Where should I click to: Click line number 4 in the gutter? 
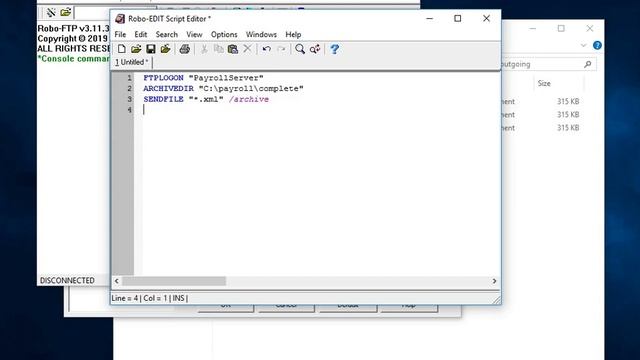(129, 110)
